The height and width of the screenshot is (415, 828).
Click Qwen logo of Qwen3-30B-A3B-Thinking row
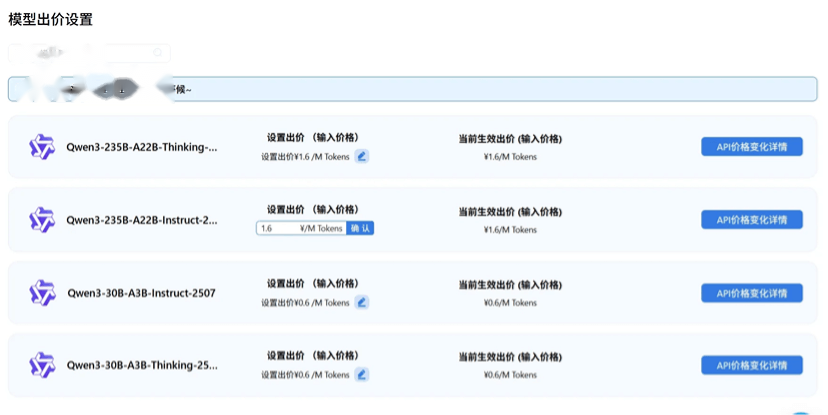pyautogui.click(x=42, y=365)
